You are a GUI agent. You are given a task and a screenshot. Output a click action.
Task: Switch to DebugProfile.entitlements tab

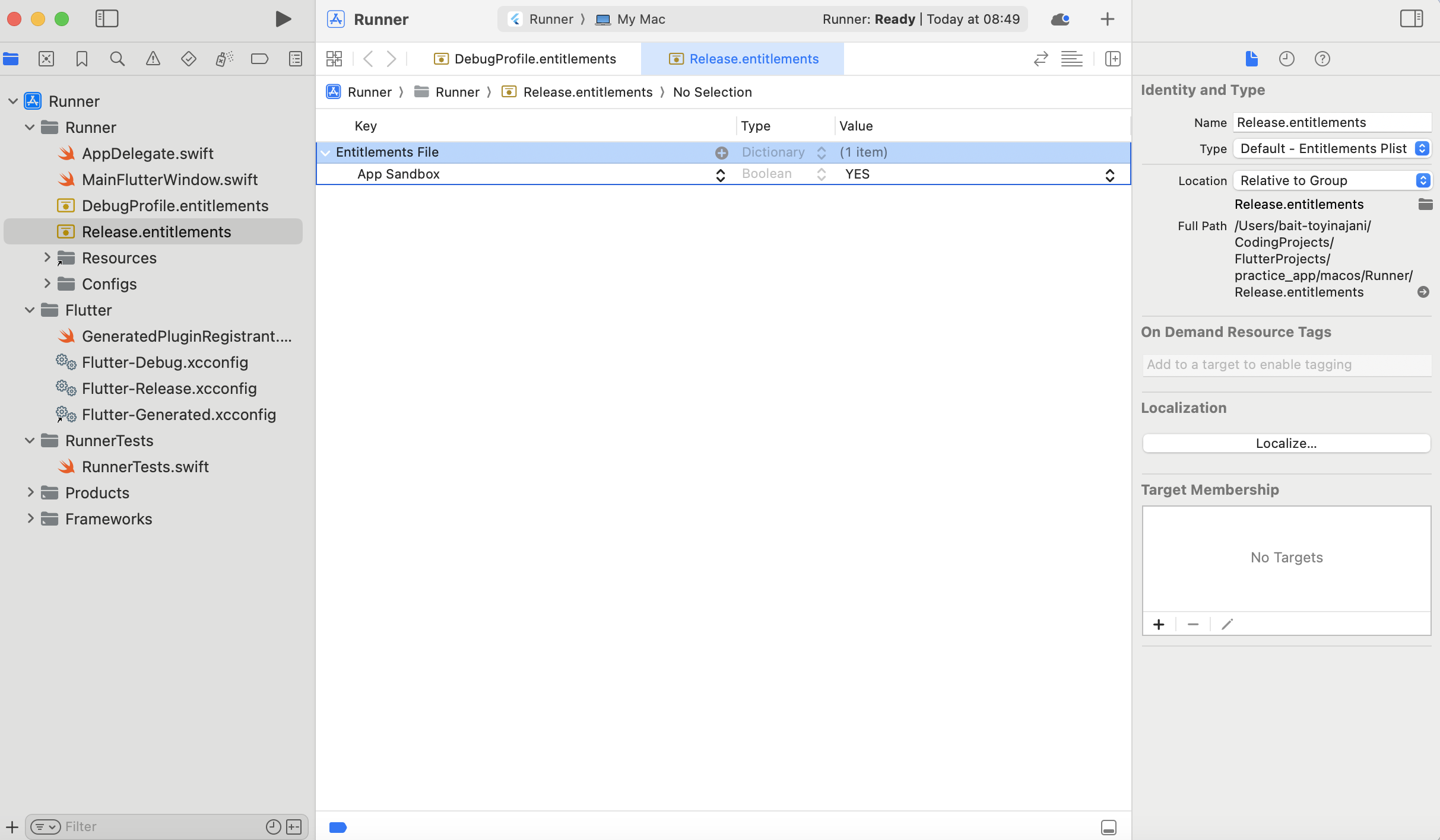pos(525,59)
